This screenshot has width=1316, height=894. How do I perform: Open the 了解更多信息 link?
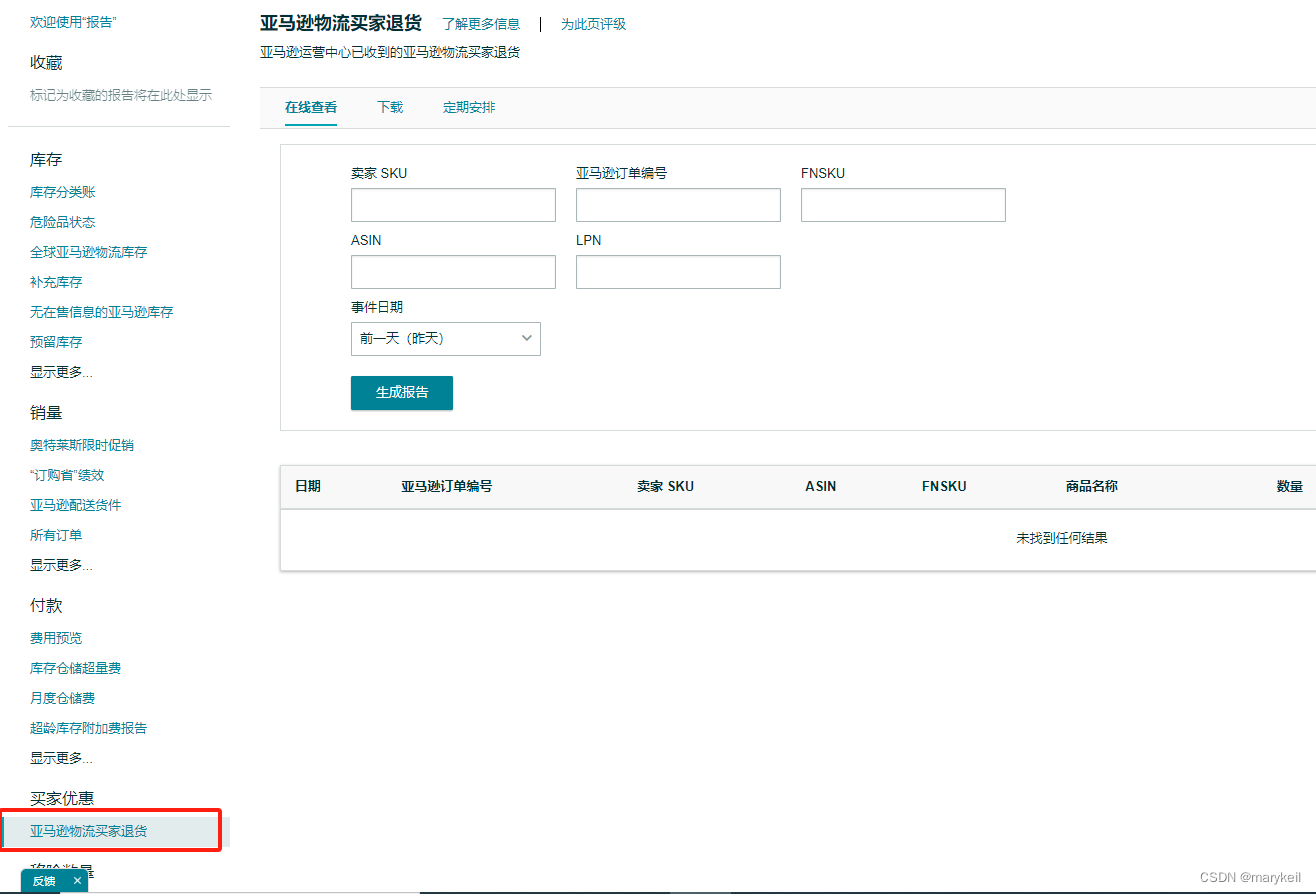[x=481, y=24]
